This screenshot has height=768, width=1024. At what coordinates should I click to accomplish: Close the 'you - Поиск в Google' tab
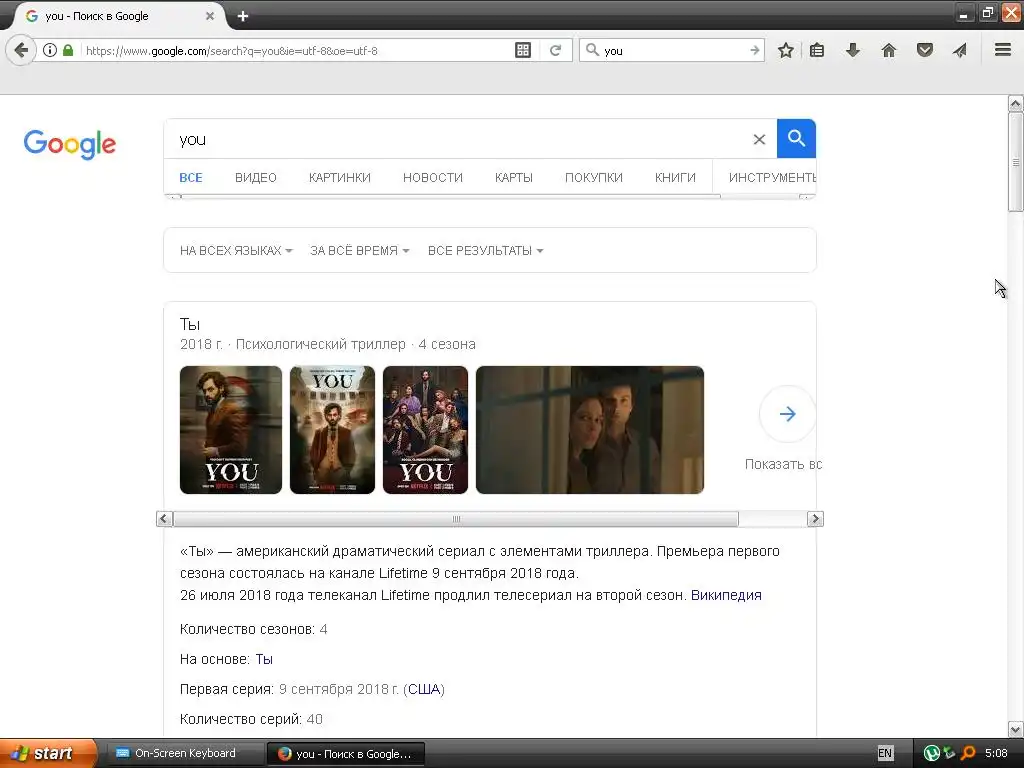(210, 16)
